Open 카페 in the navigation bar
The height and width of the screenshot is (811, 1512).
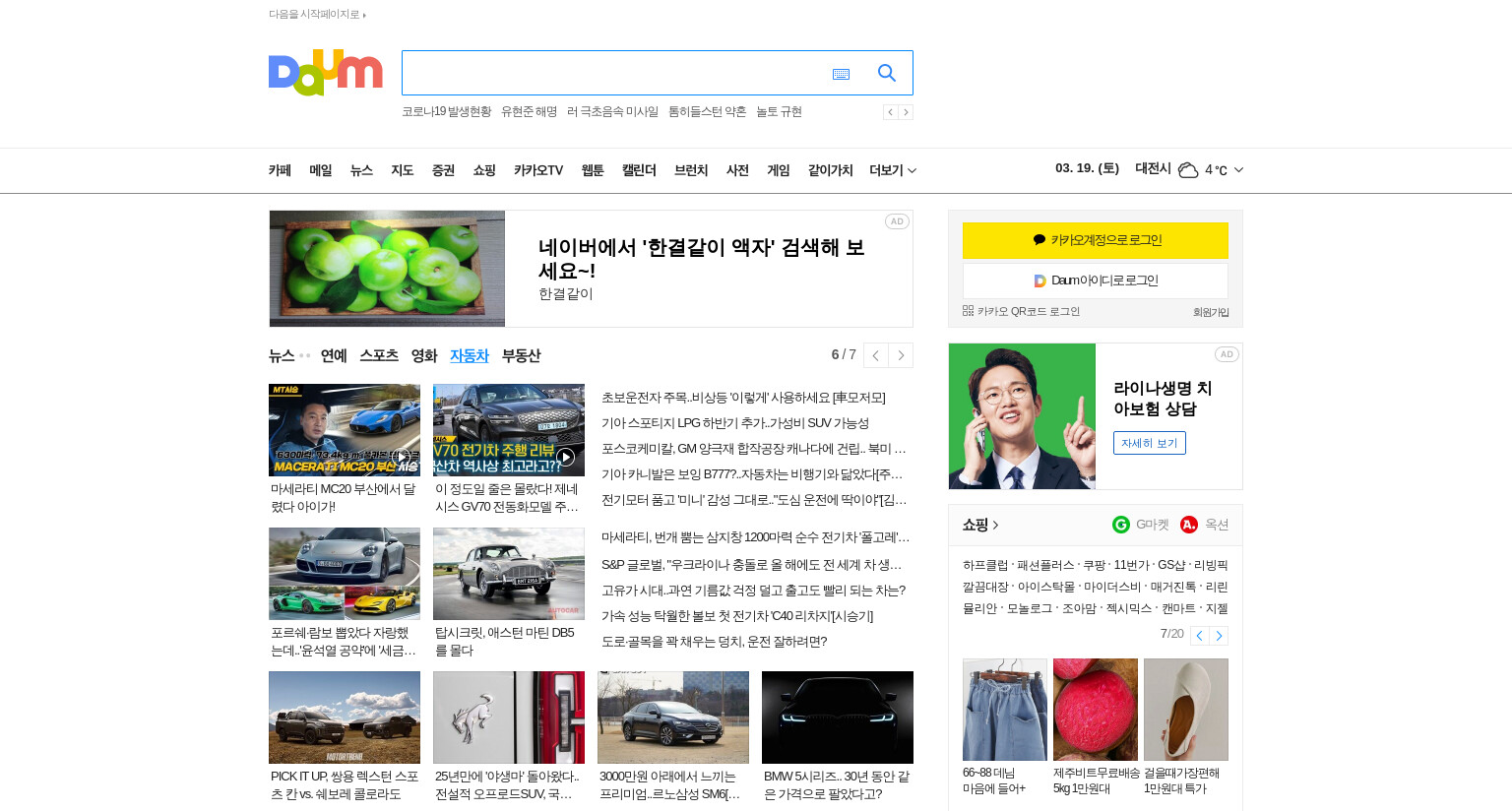pos(281,170)
